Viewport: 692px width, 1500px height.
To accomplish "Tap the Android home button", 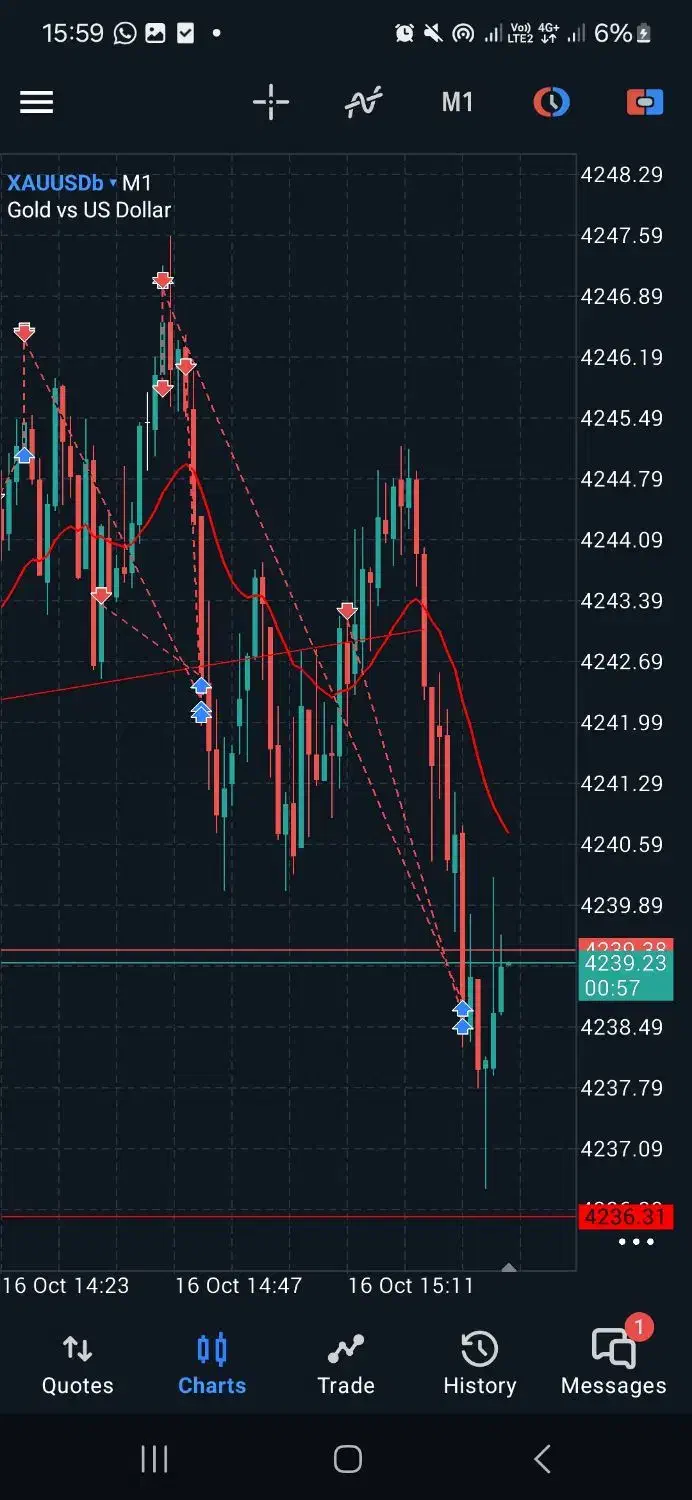I will (x=347, y=1459).
